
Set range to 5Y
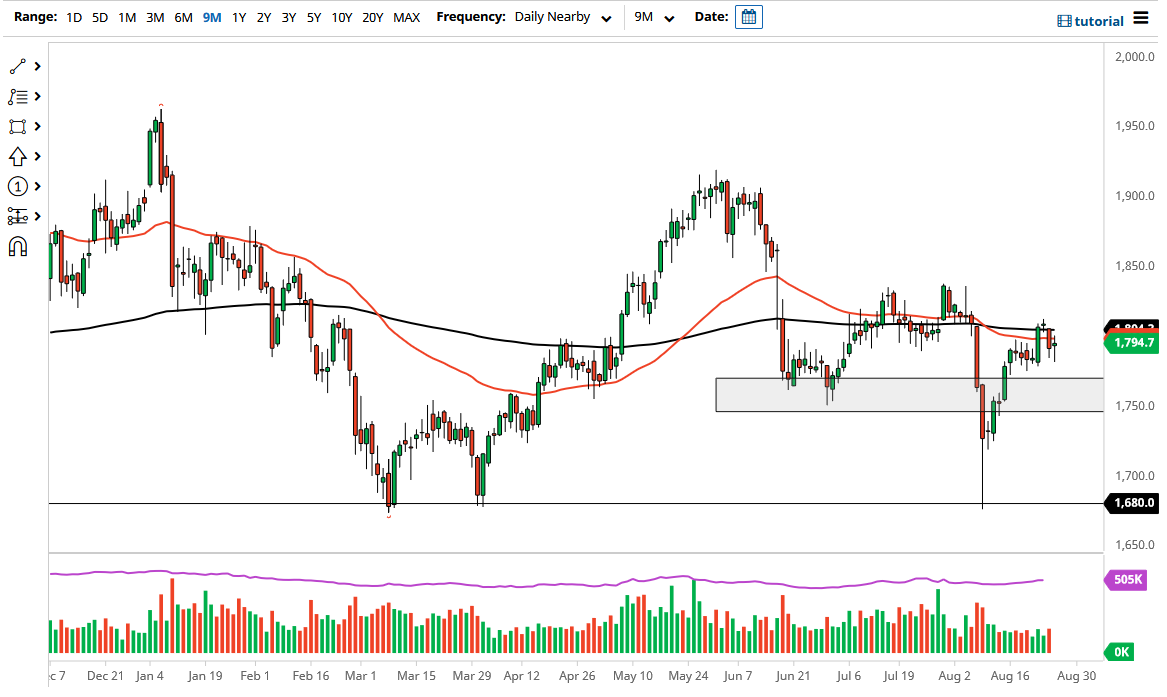coord(314,17)
